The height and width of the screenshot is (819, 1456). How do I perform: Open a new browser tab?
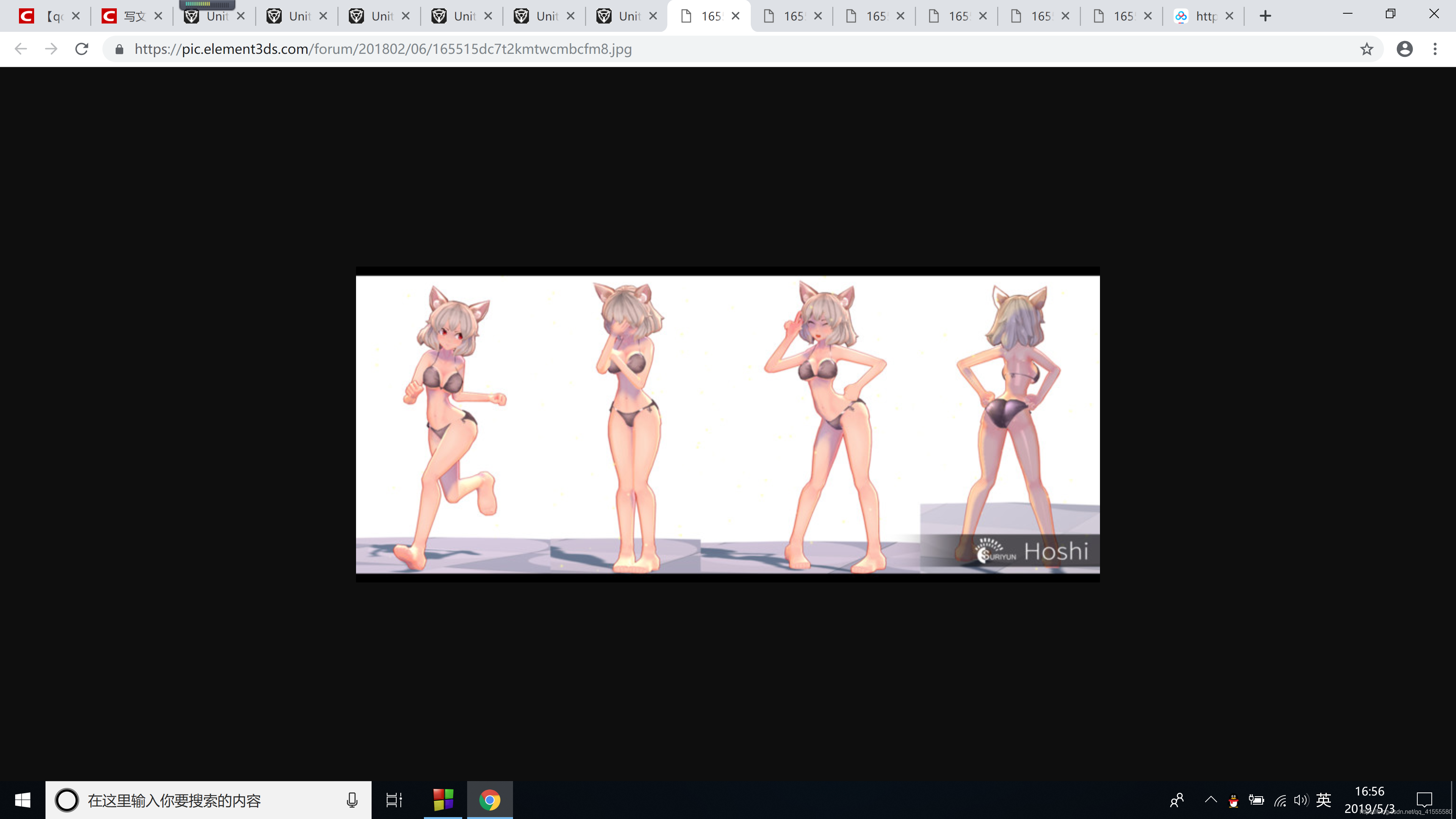[x=1265, y=16]
